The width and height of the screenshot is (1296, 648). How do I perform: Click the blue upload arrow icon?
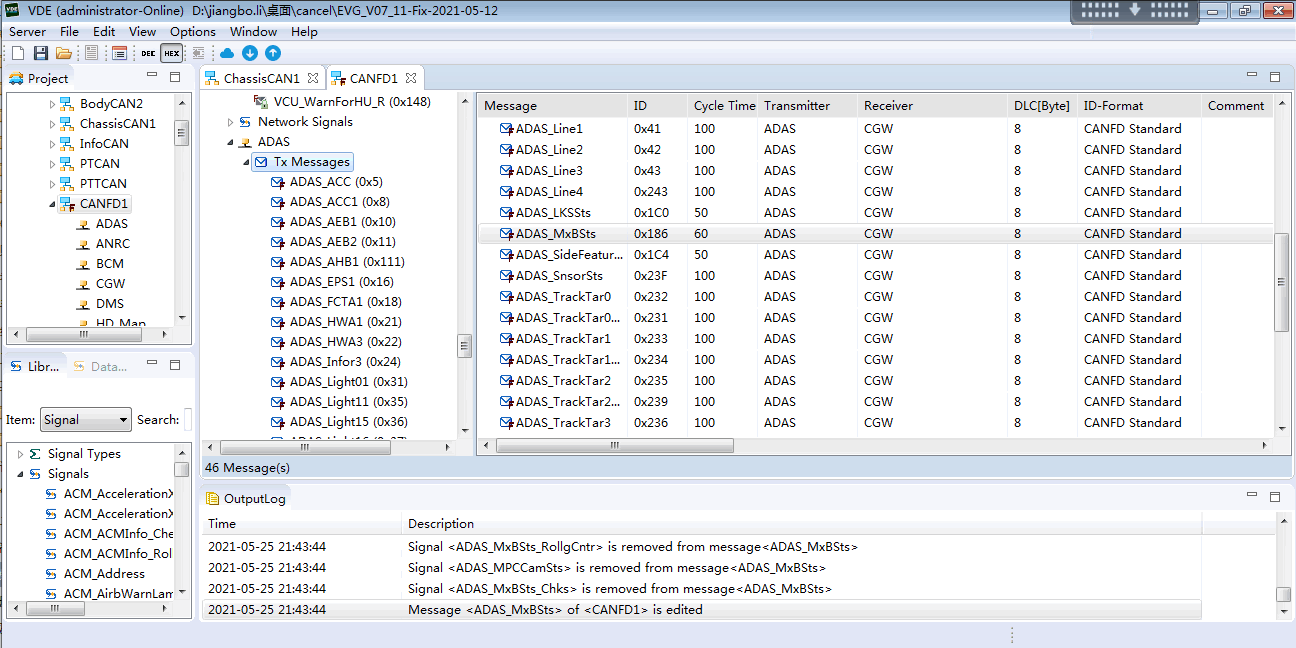click(x=273, y=53)
